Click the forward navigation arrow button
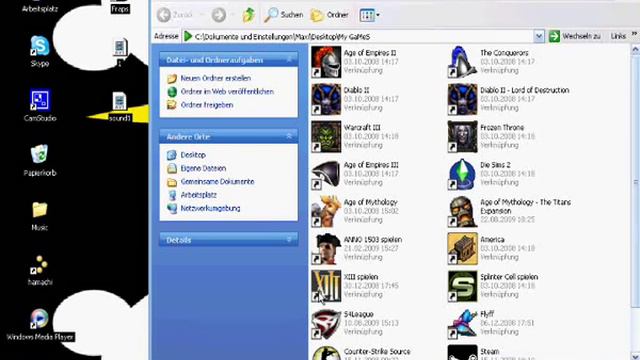640x360 pixels. [219, 15]
